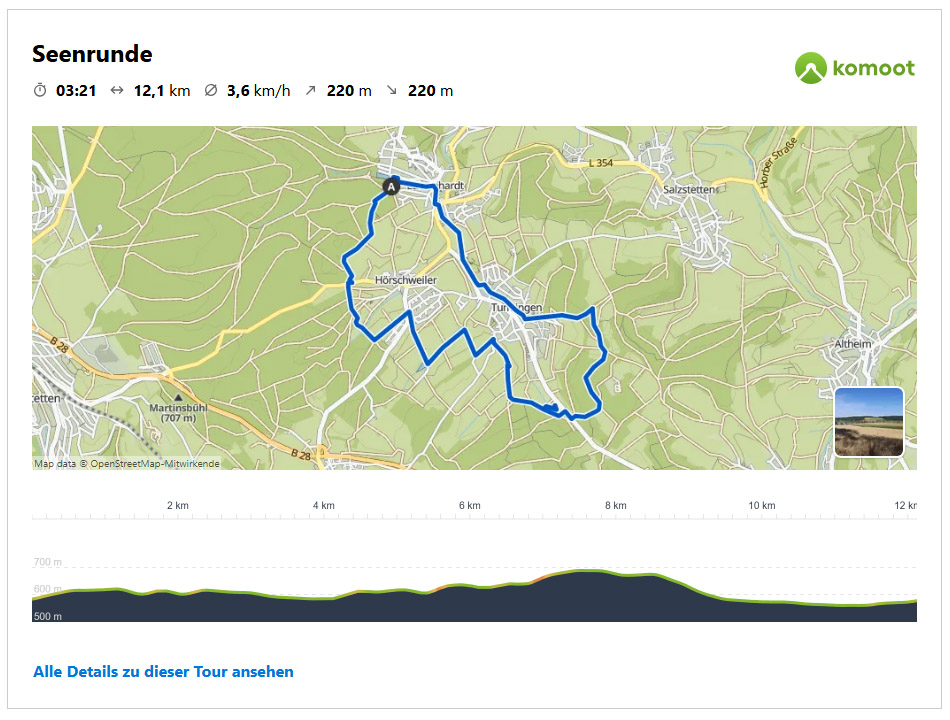This screenshot has width=950, height=720.
Task: Click the OpenStreetMap-Mitwirkende attribution link
Action: pos(155,464)
